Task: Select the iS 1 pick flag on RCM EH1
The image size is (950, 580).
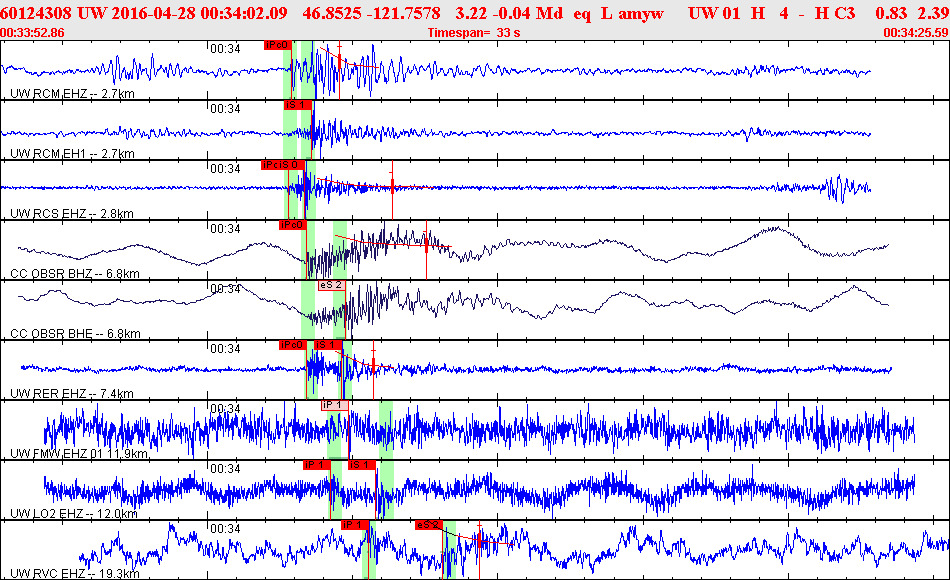Action: pos(297,105)
